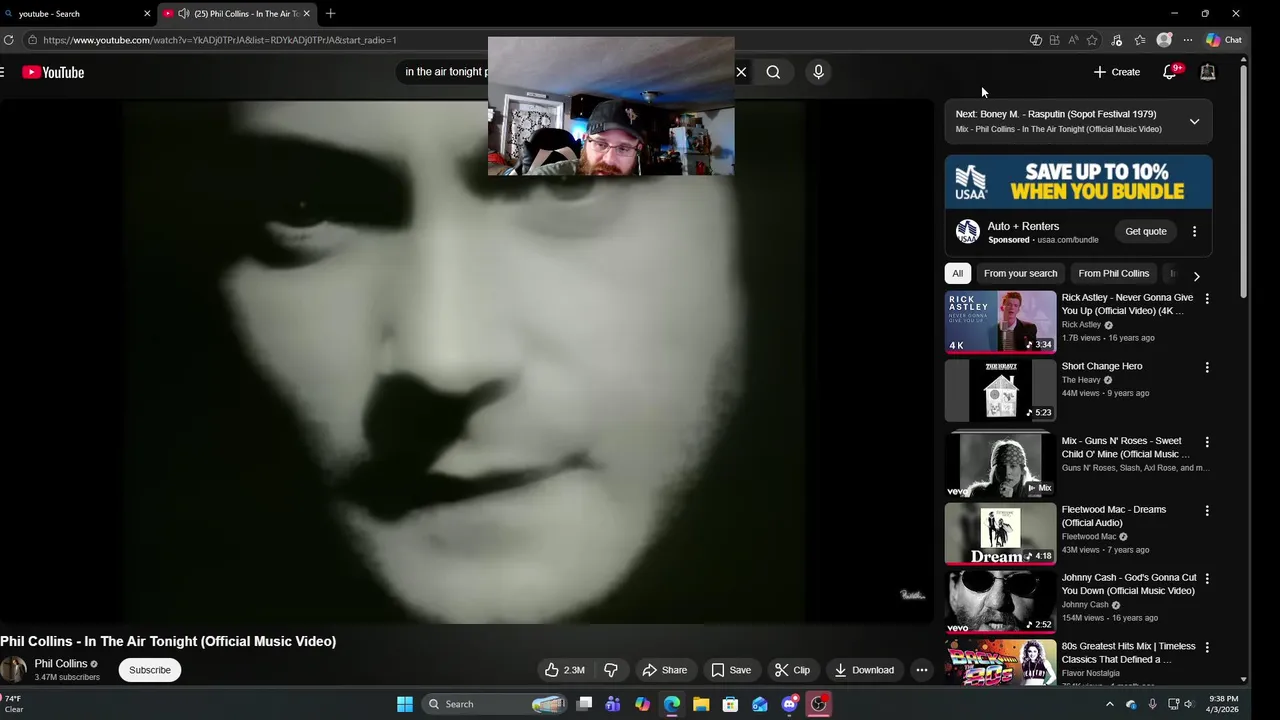This screenshot has height=720, width=1280.
Task: Open more options for Short Change Hero
Action: tap(1207, 367)
